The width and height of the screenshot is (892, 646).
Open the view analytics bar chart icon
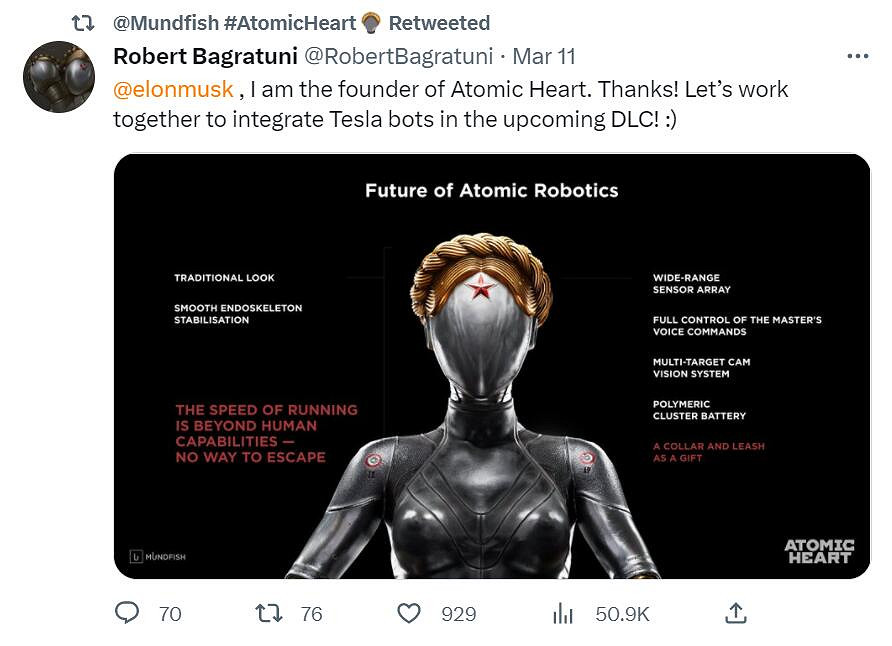(563, 613)
